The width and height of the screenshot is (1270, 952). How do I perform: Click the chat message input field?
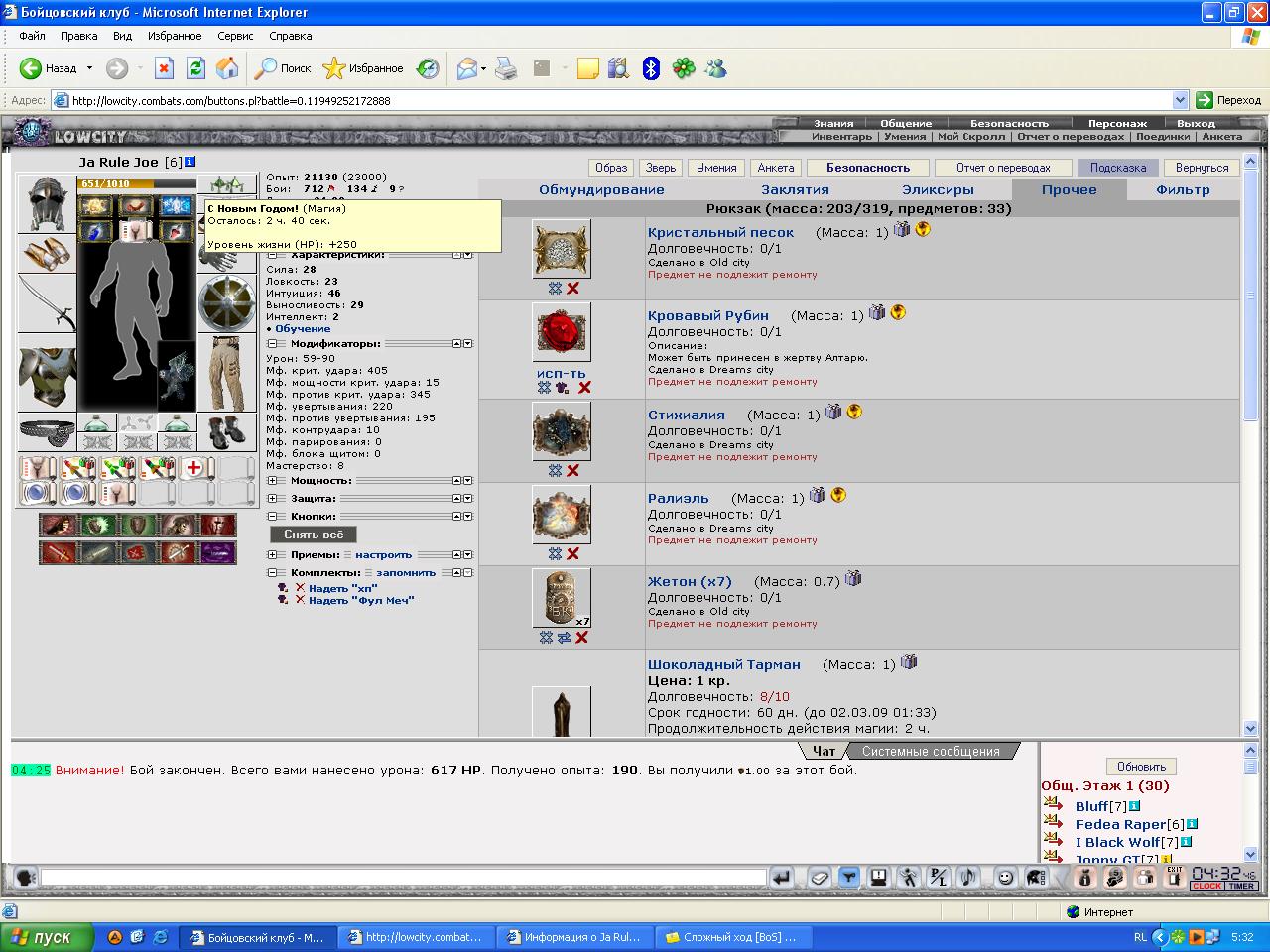coord(403,877)
